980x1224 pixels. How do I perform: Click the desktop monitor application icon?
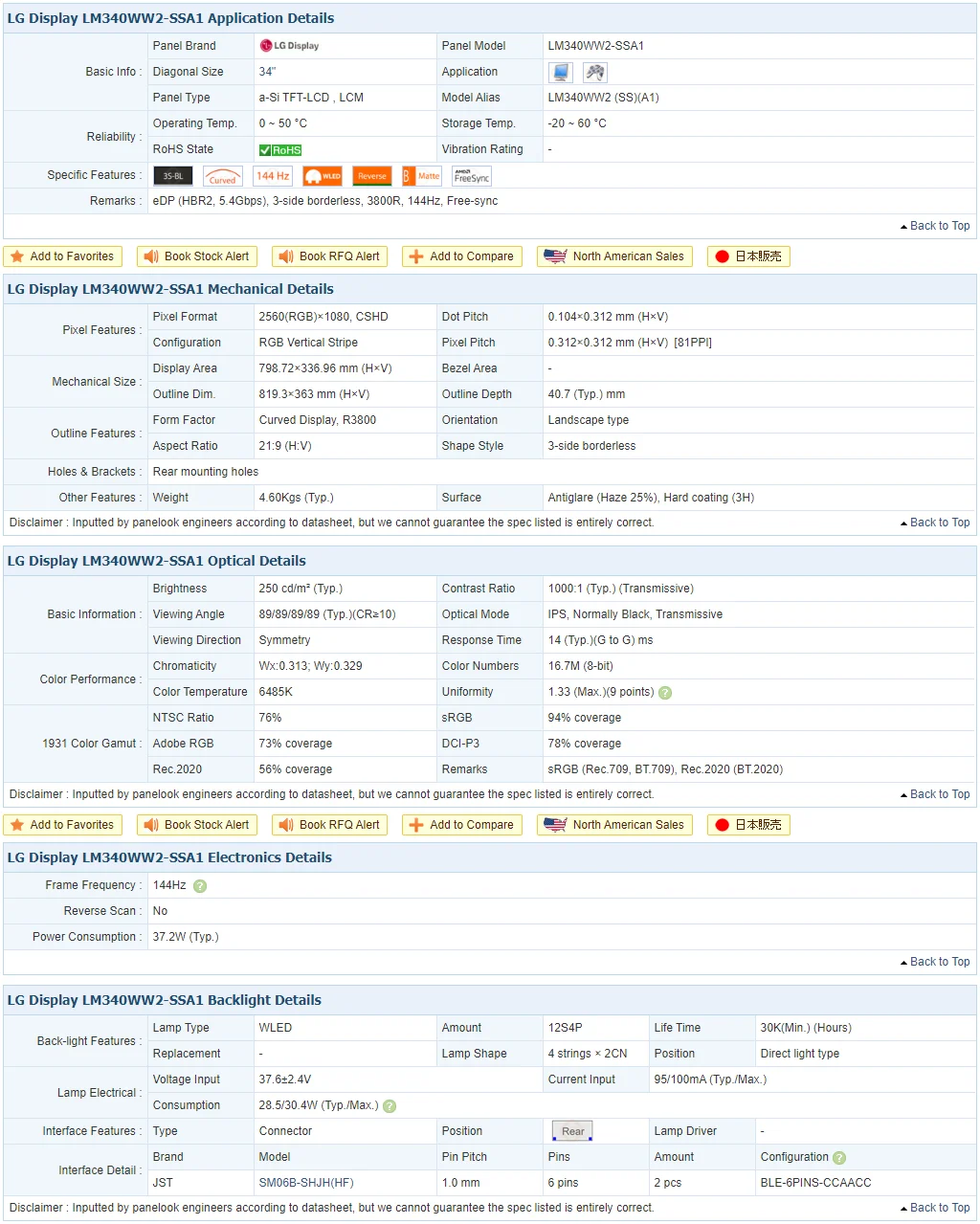[561, 72]
